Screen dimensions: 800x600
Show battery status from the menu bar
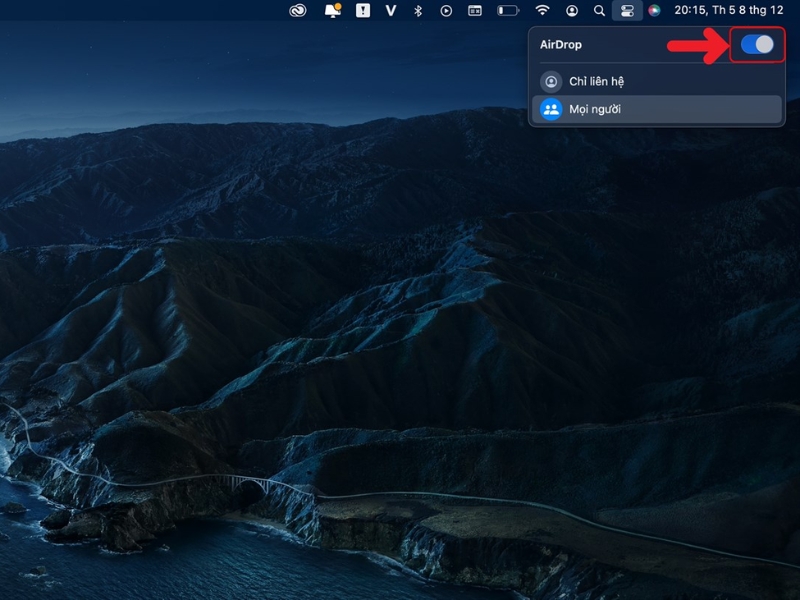[x=508, y=10]
